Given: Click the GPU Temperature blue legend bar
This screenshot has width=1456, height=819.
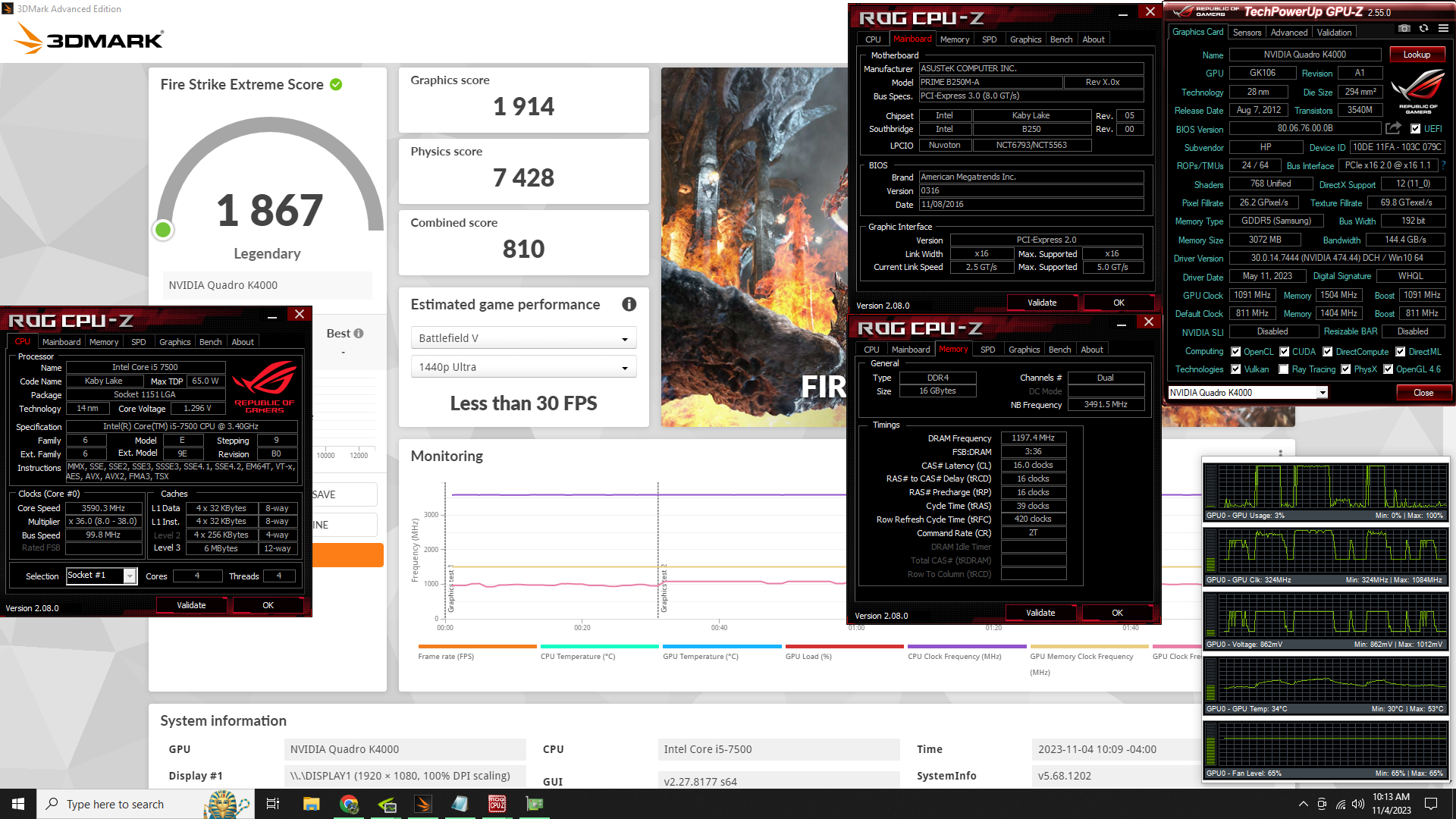Looking at the screenshot, I should (x=722, y=647).
